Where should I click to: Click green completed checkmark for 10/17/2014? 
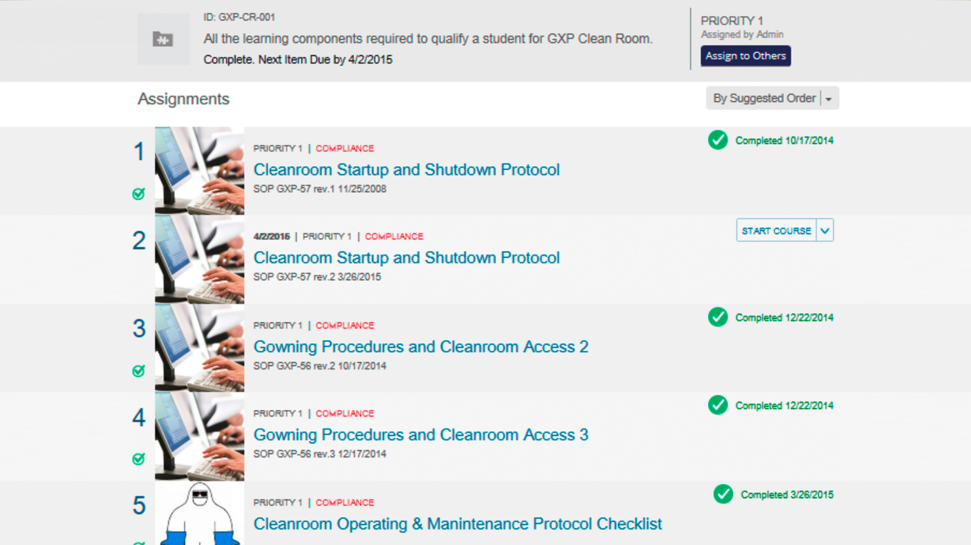point(718,140)
